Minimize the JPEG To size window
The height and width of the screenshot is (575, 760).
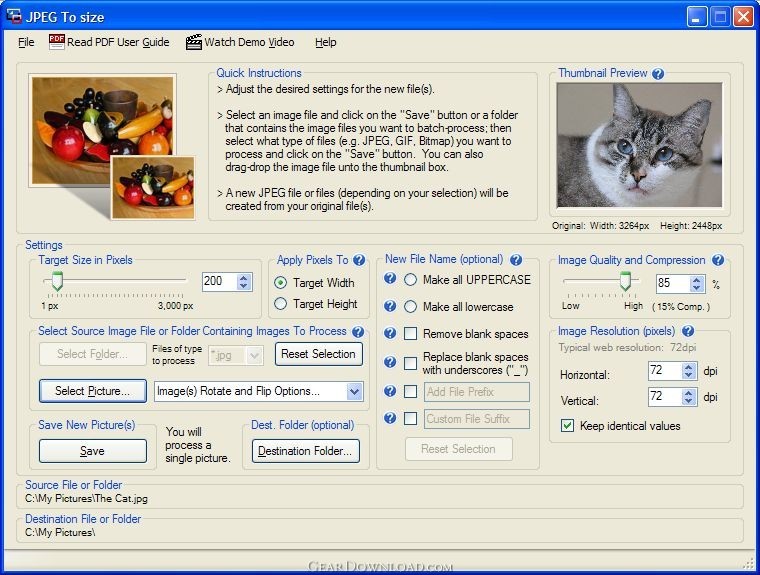tap(697, 17)
